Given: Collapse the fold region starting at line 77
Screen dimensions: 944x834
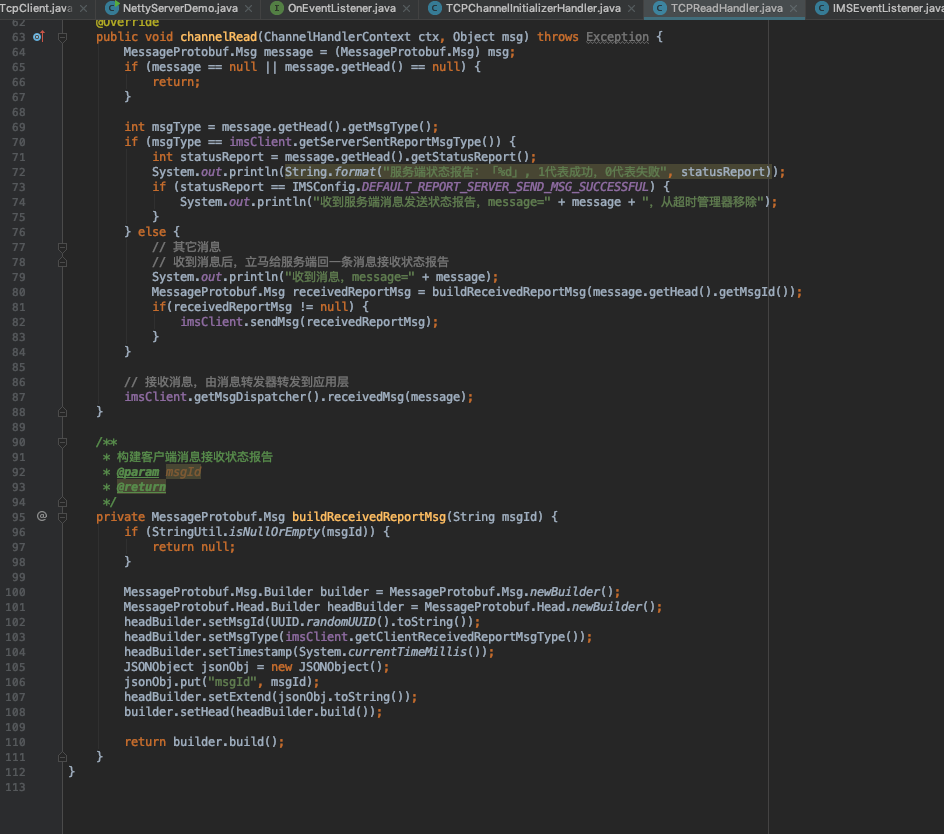Looking at the screenshot, I should coord(61,247).
